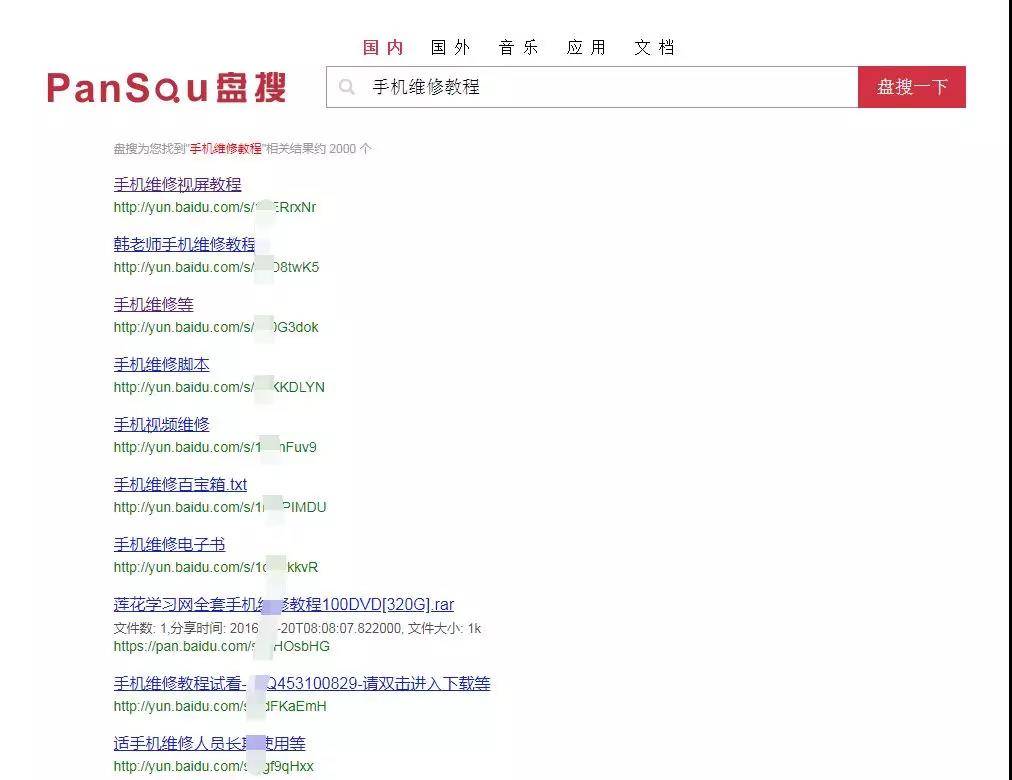This screenshot has width=1012, height=780.
Task: Click the result count text 相关结果约 2000 个
Action: (319, 149)
